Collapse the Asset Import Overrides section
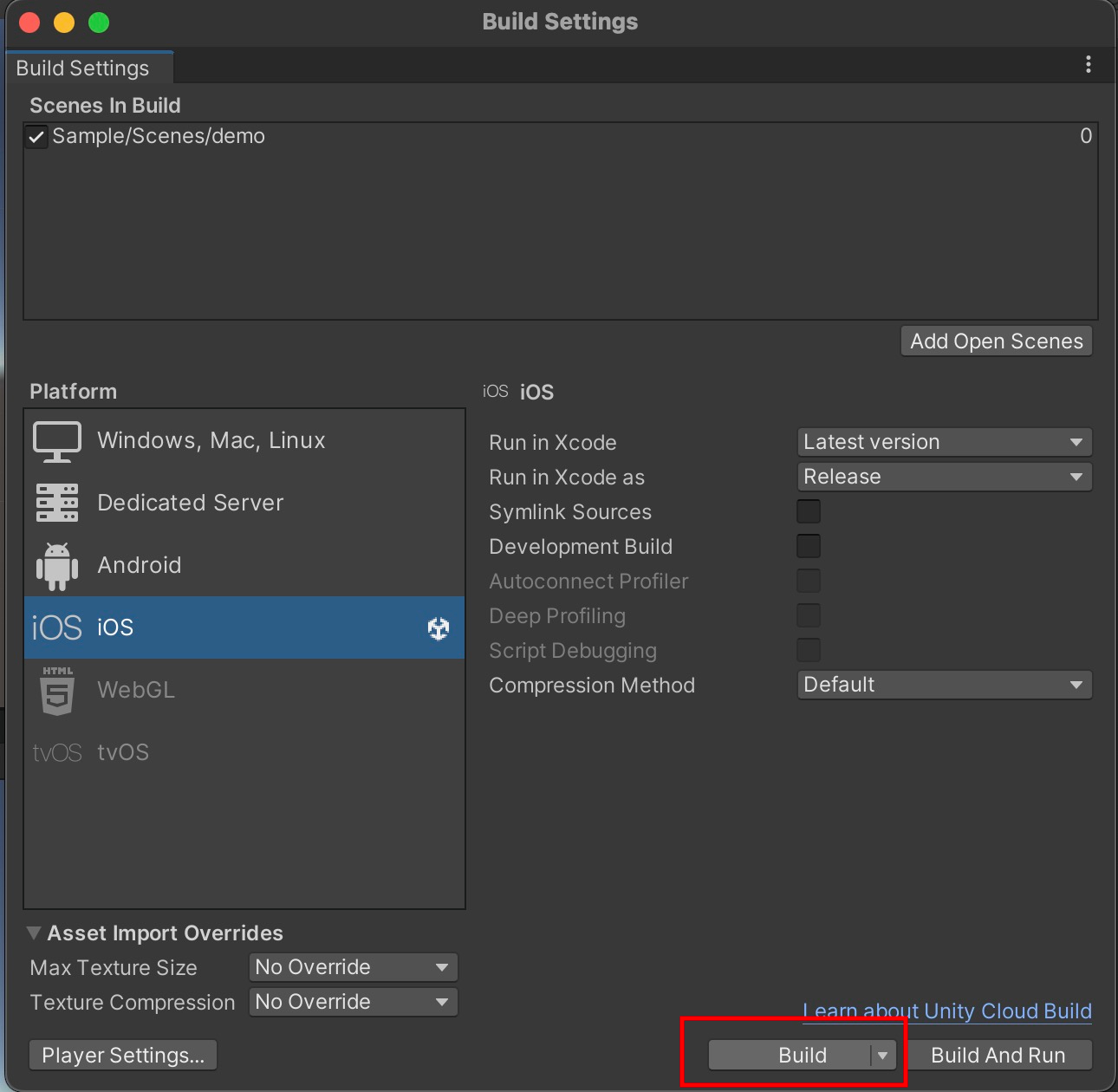This screenshot has height=1092, width=1118. tap(34, 933)
